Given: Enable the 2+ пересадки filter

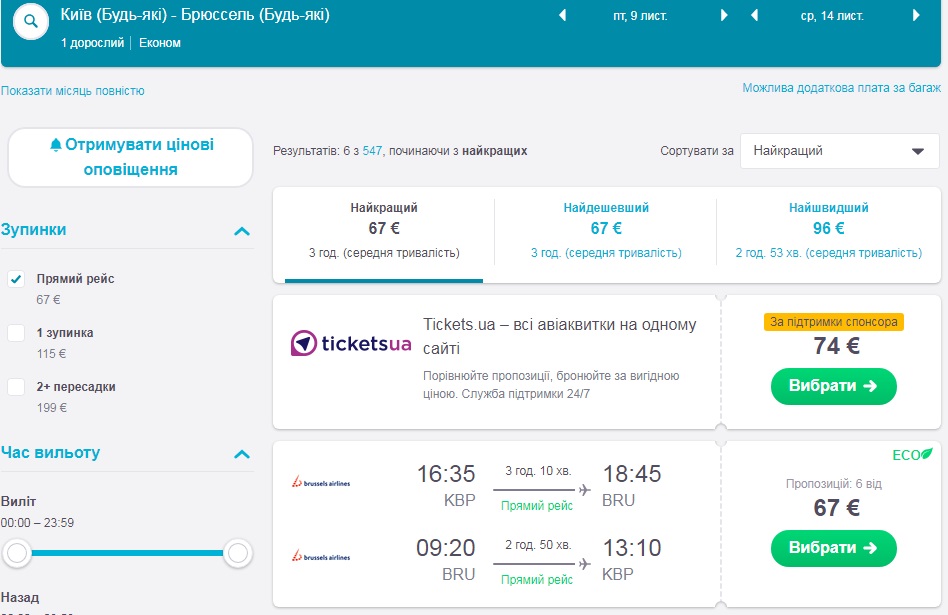Looking at the screenshot, I should click(x=16, y=387).
